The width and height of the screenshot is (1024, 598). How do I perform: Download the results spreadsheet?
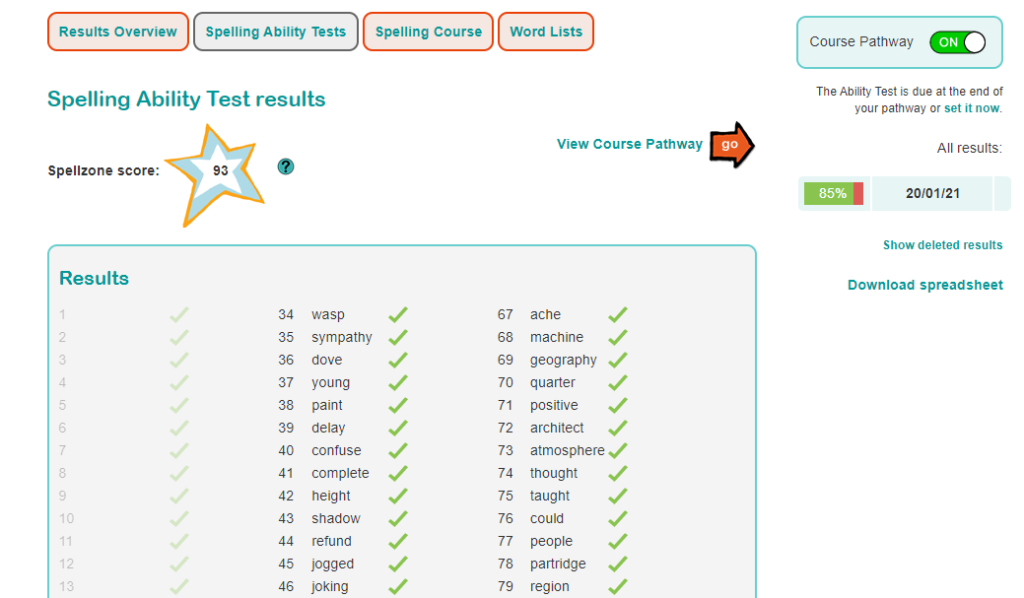[927, 284]
